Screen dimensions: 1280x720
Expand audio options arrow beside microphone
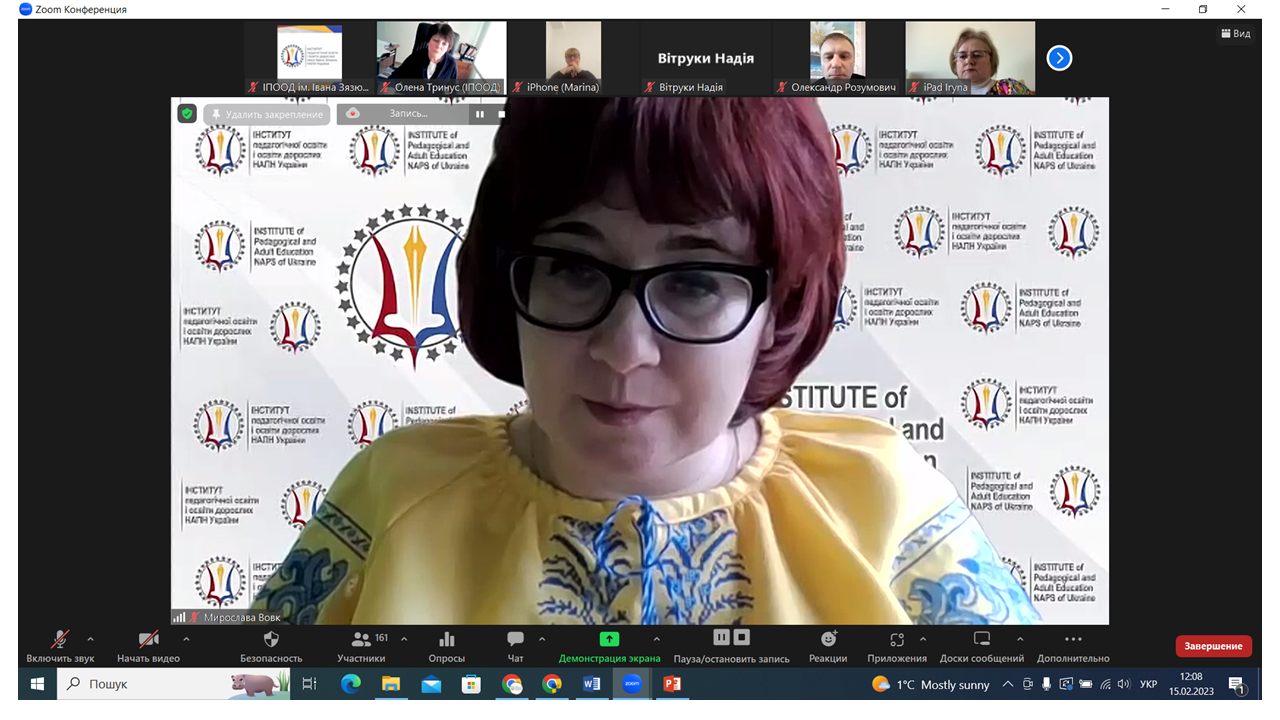[x=91, y=639]
